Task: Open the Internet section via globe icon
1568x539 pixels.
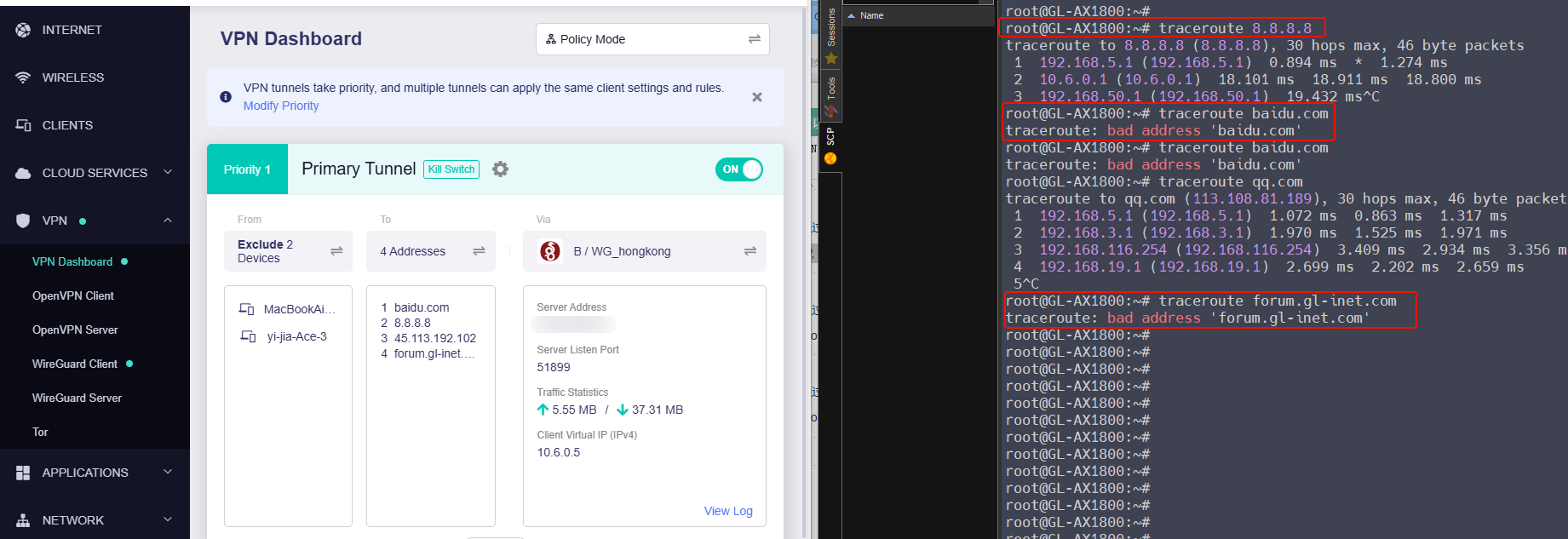Action: coord(23,30)
